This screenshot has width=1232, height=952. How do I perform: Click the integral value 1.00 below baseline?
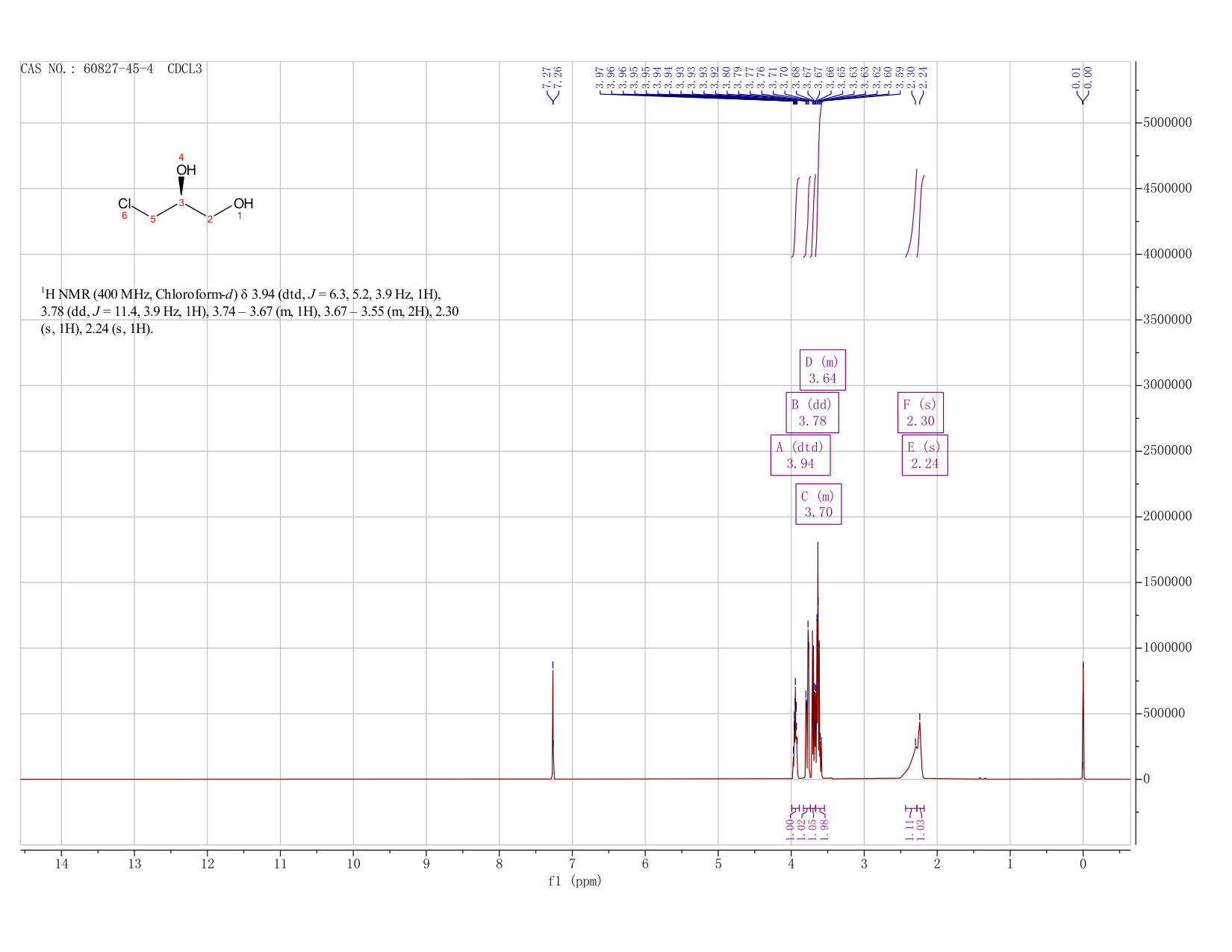coord(790,829)
